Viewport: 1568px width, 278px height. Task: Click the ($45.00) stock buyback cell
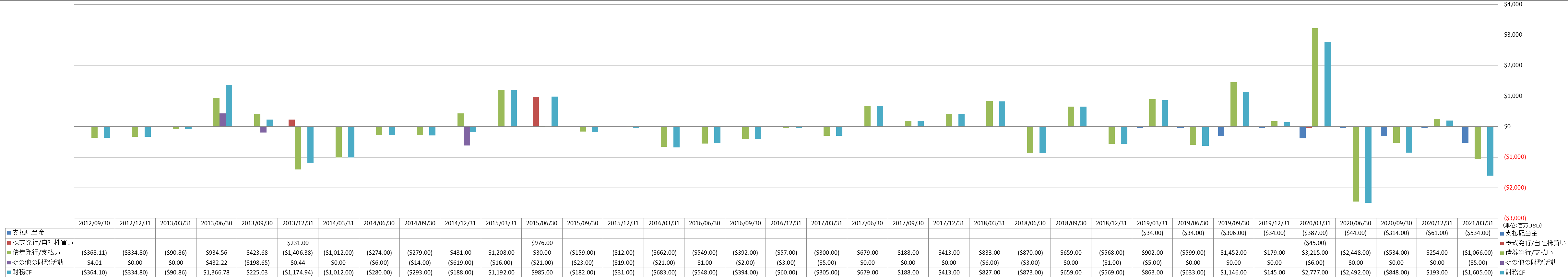pos(1315,243)
